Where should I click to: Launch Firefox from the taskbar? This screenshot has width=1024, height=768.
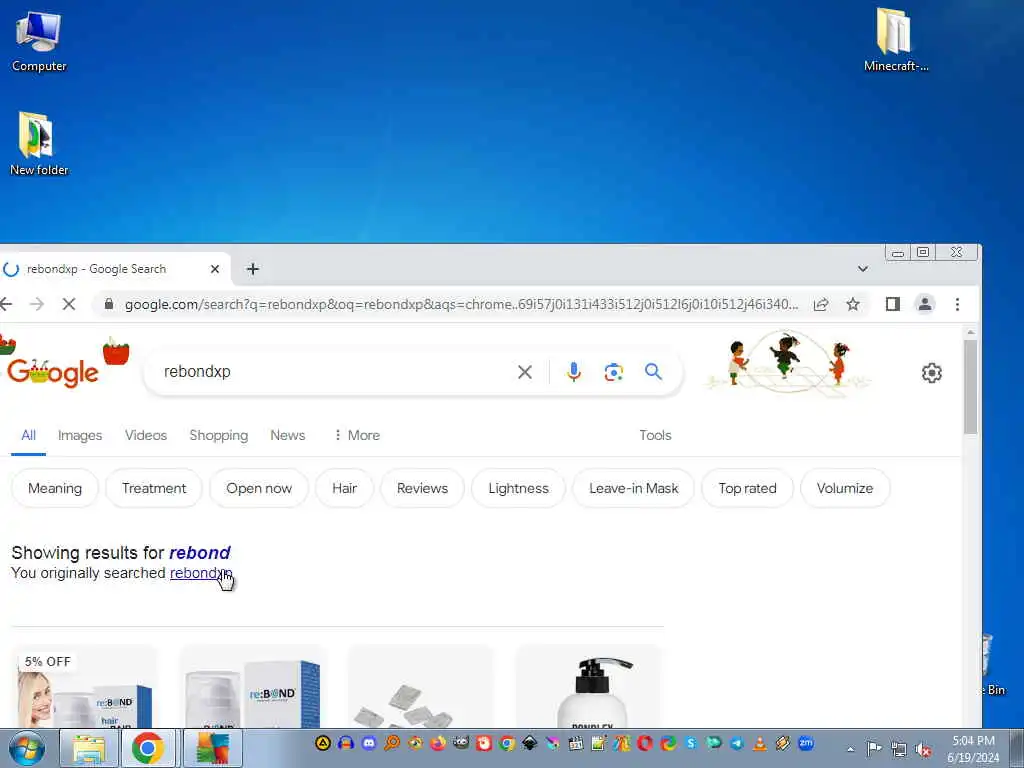coord(438,743)
